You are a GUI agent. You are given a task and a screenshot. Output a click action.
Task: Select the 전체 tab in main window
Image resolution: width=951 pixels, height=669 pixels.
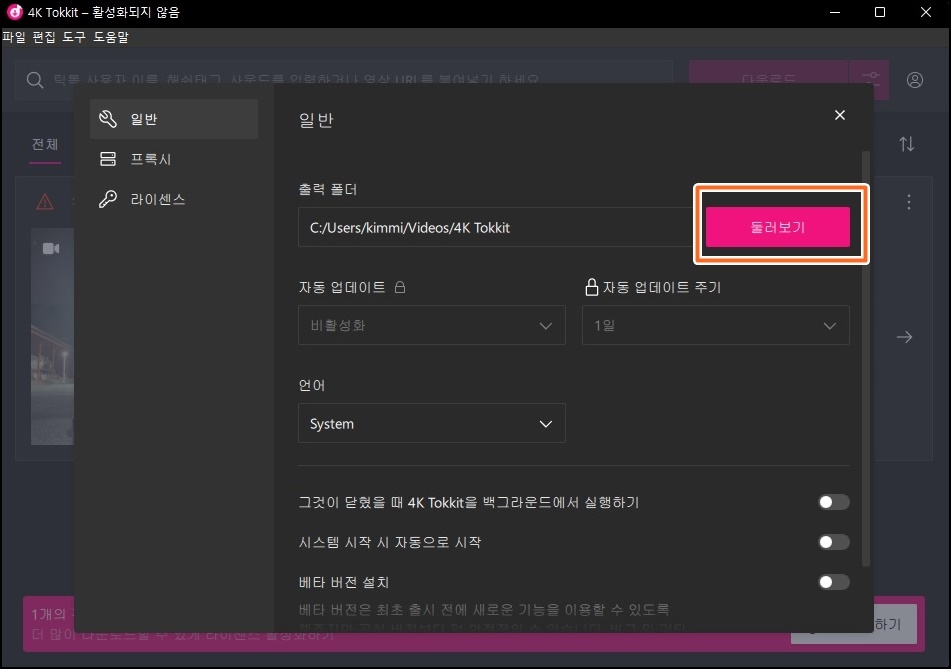pyautogui.click(x=45, y=144)
